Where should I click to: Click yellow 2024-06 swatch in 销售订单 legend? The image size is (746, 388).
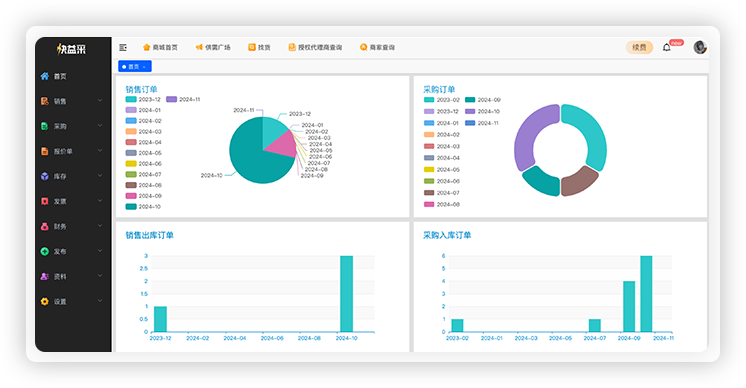click(x=131, y=164)
